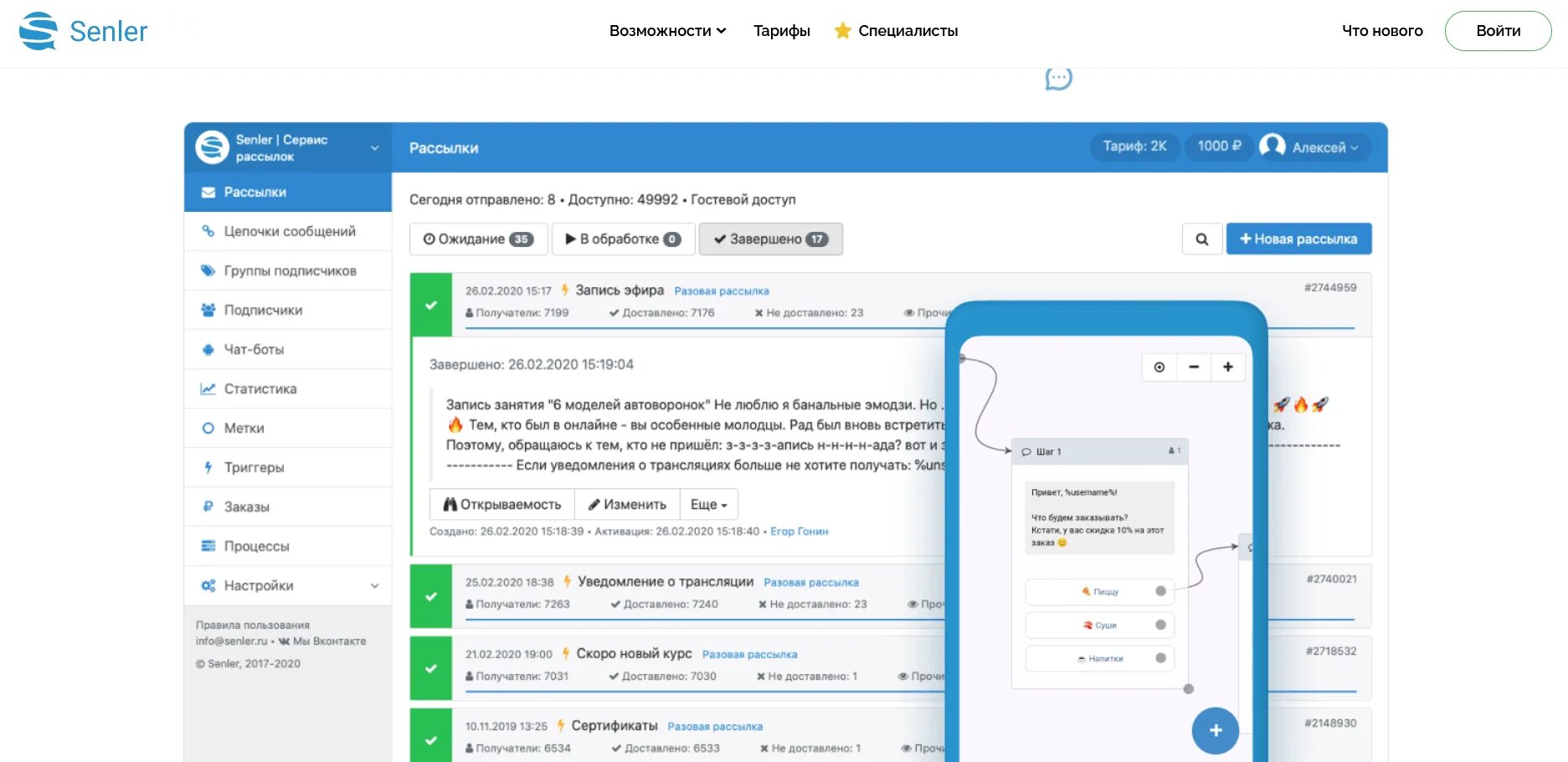The height and width of the screenshot is (762, 1568).
Task: Click the zoom out minus button in editor
Action: (x=1194, y=367)
